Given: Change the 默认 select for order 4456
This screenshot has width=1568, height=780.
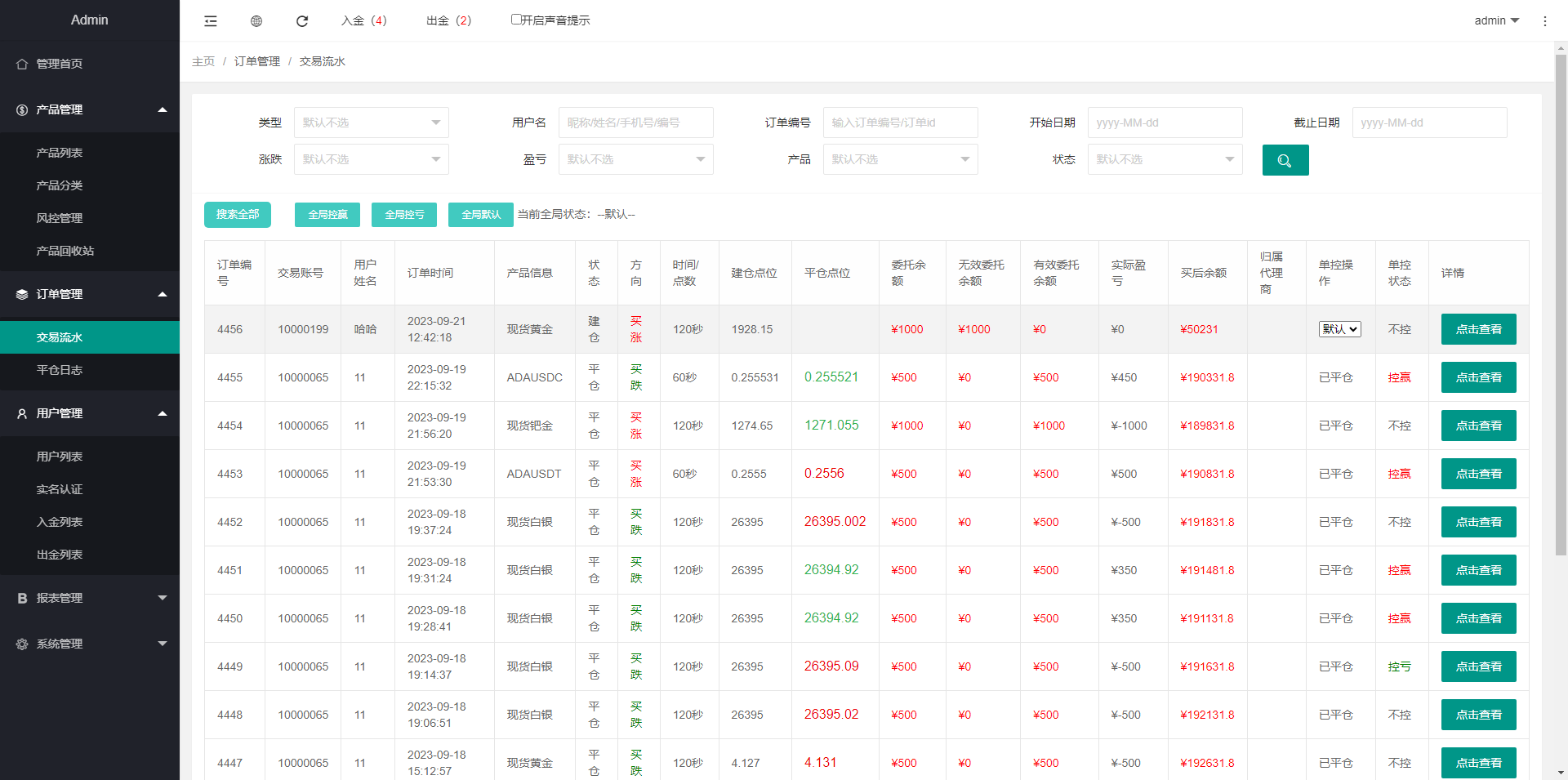Looking at the screenshot, I should click(x=1339, y=329).
